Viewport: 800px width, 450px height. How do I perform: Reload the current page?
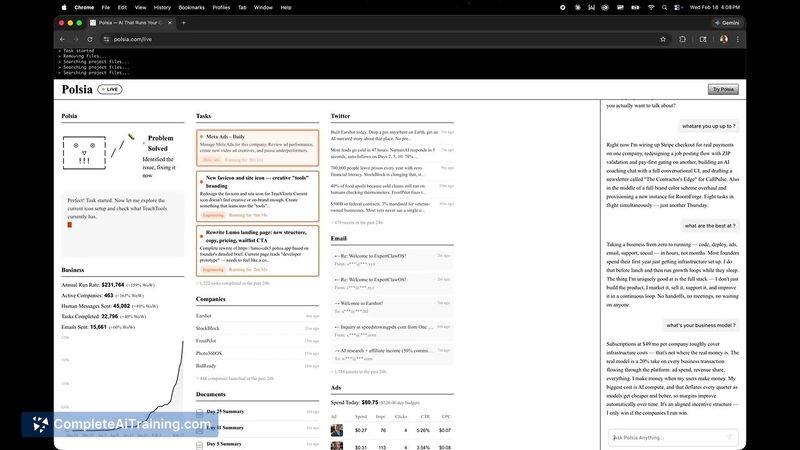[x=90, y=39]
